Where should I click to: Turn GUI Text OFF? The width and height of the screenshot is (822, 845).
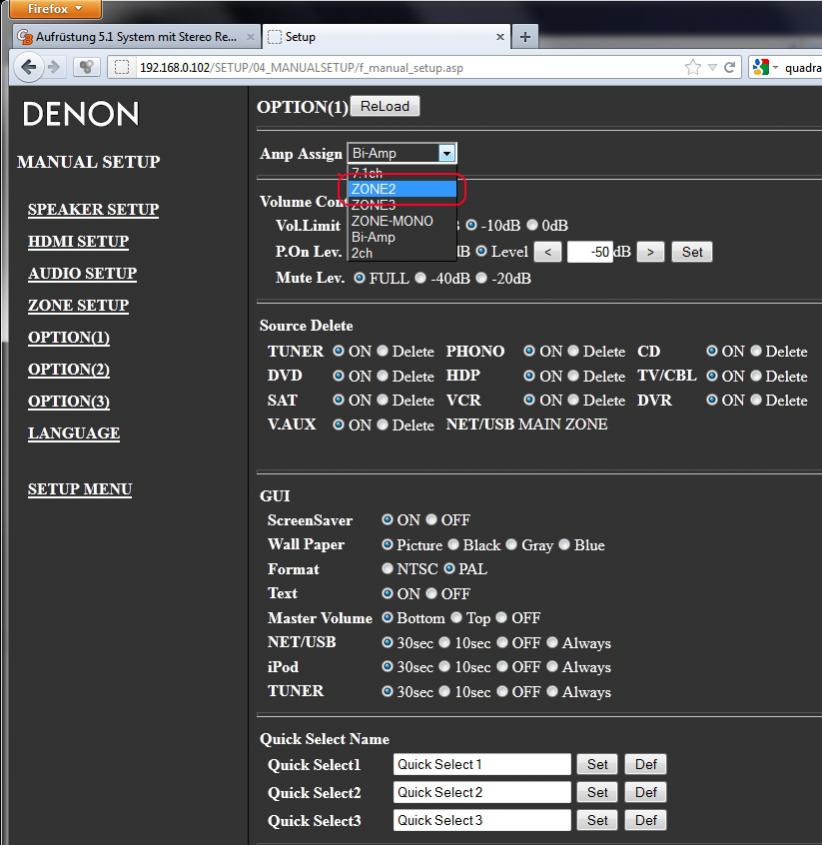431,593
